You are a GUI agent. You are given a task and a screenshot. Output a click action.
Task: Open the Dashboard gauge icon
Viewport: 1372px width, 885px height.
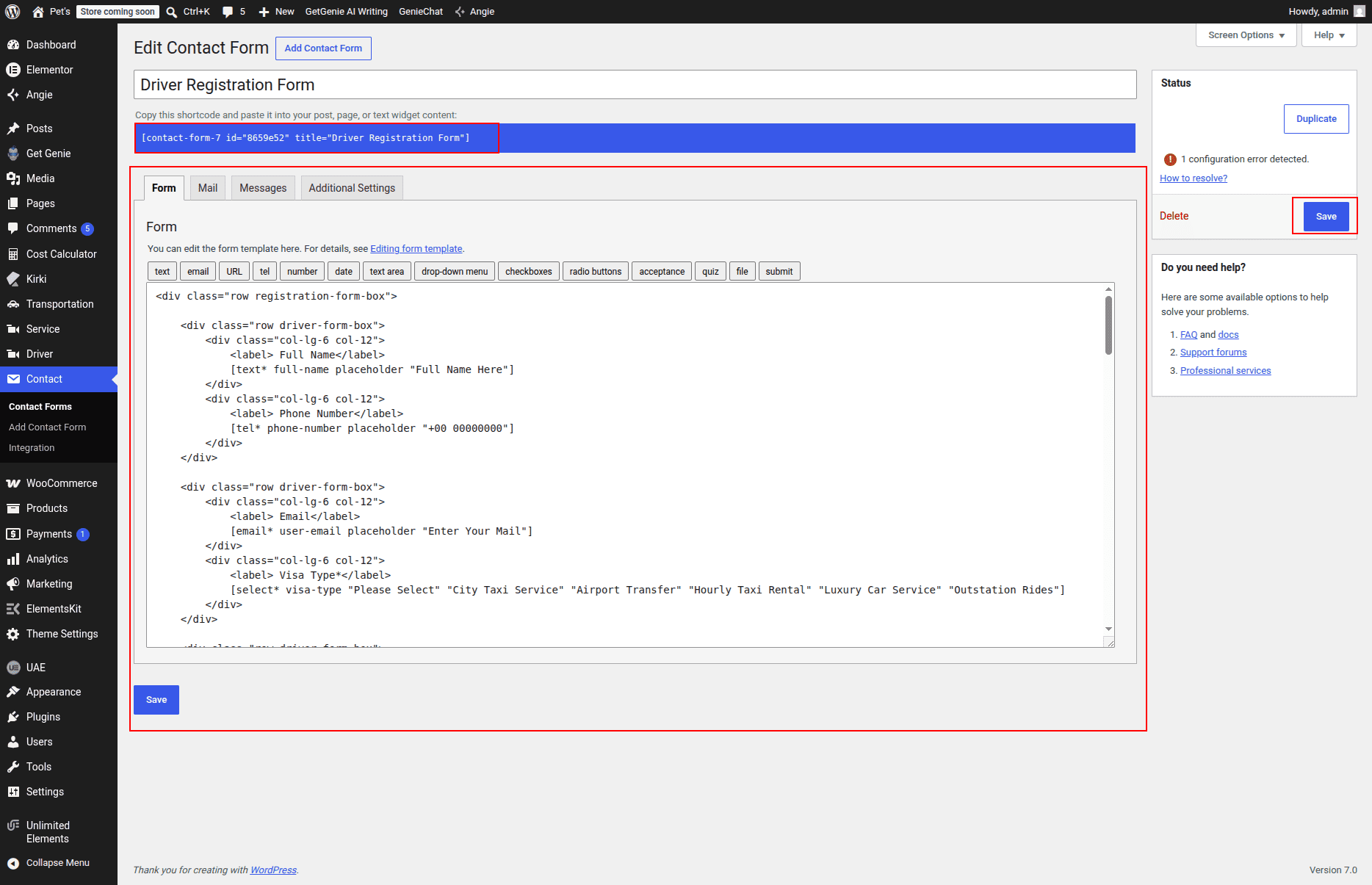tap(13, 45)
